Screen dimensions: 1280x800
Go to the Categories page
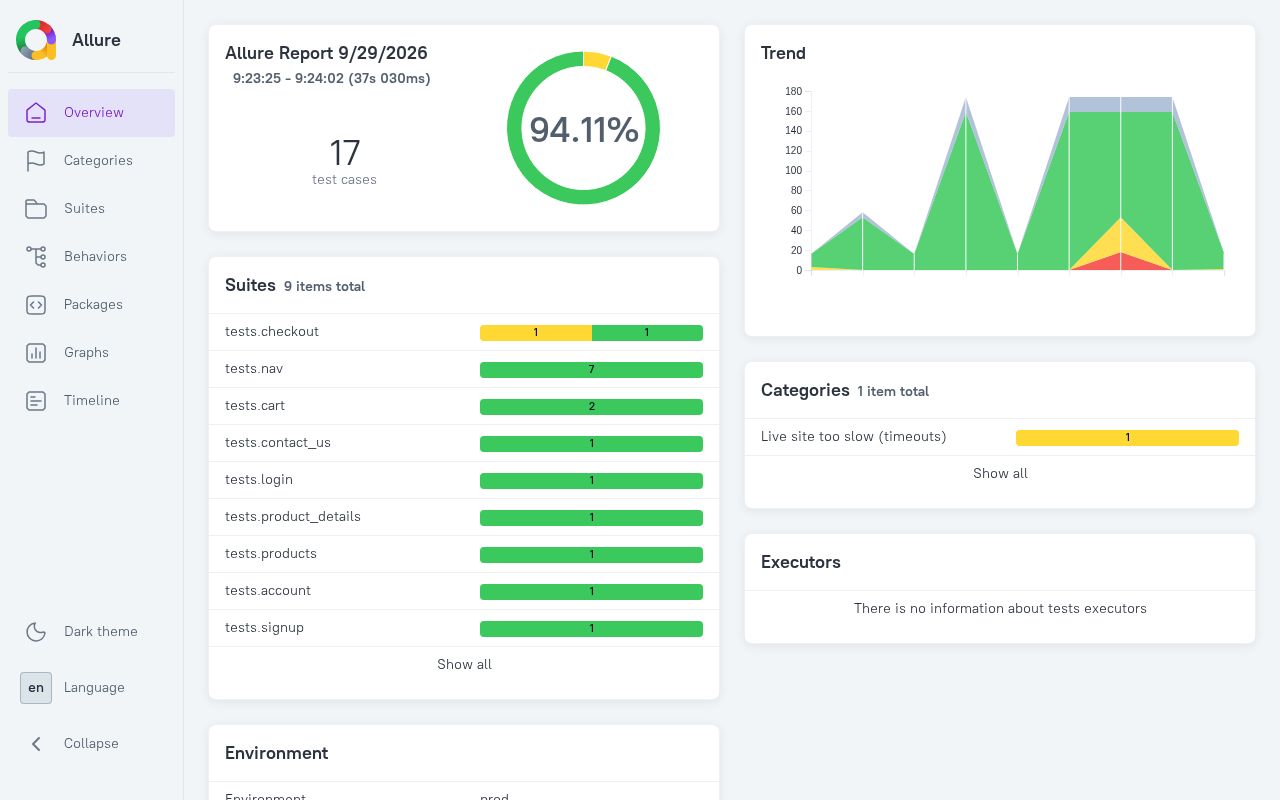click(x=91, y=161)
